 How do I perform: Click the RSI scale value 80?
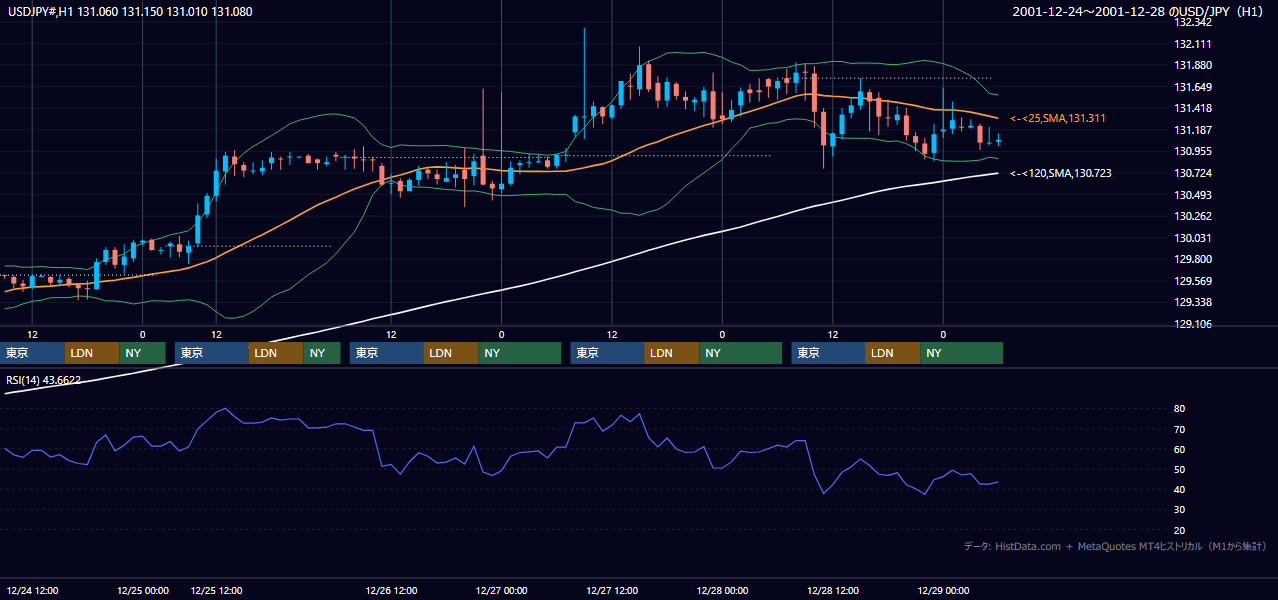(1180, 409)
